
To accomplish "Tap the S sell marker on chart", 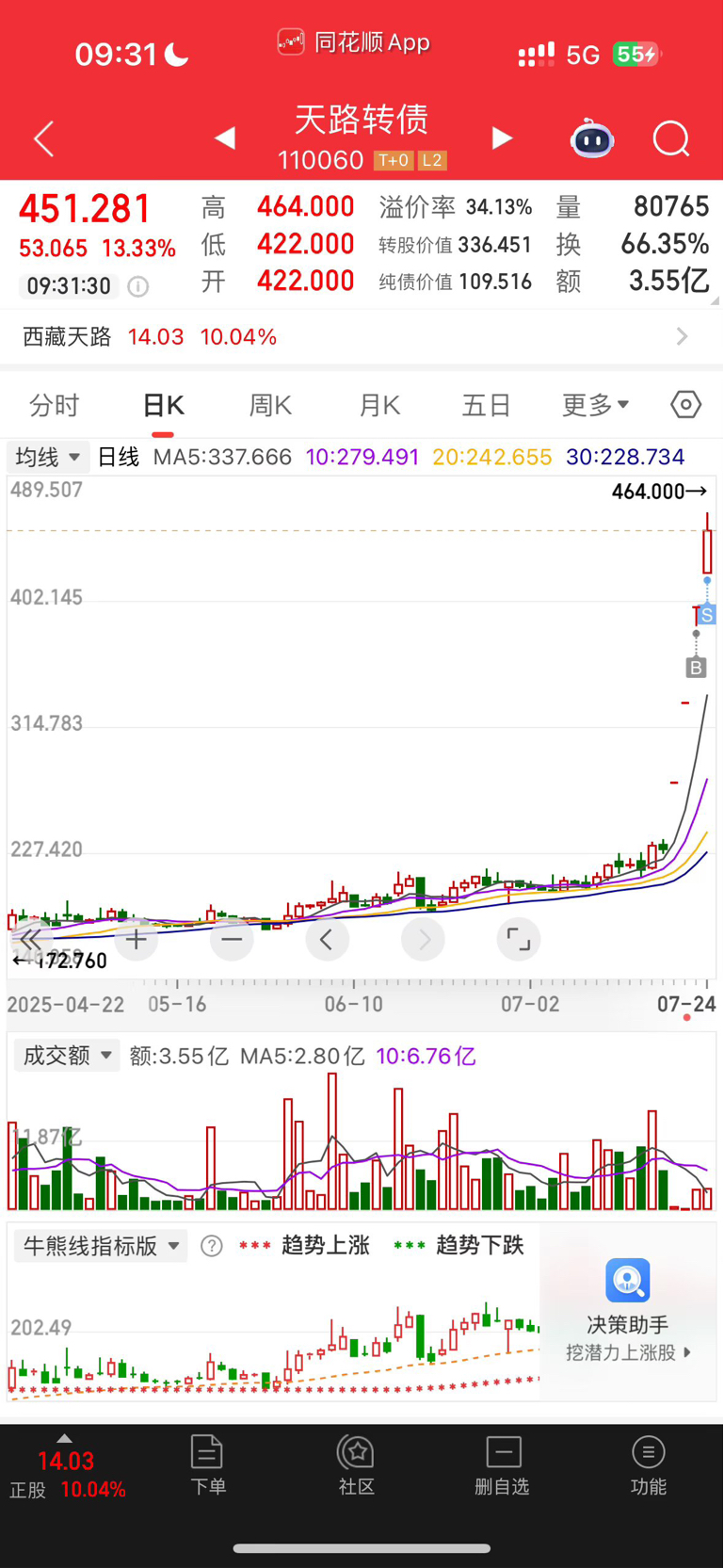I will pos(707,615).
